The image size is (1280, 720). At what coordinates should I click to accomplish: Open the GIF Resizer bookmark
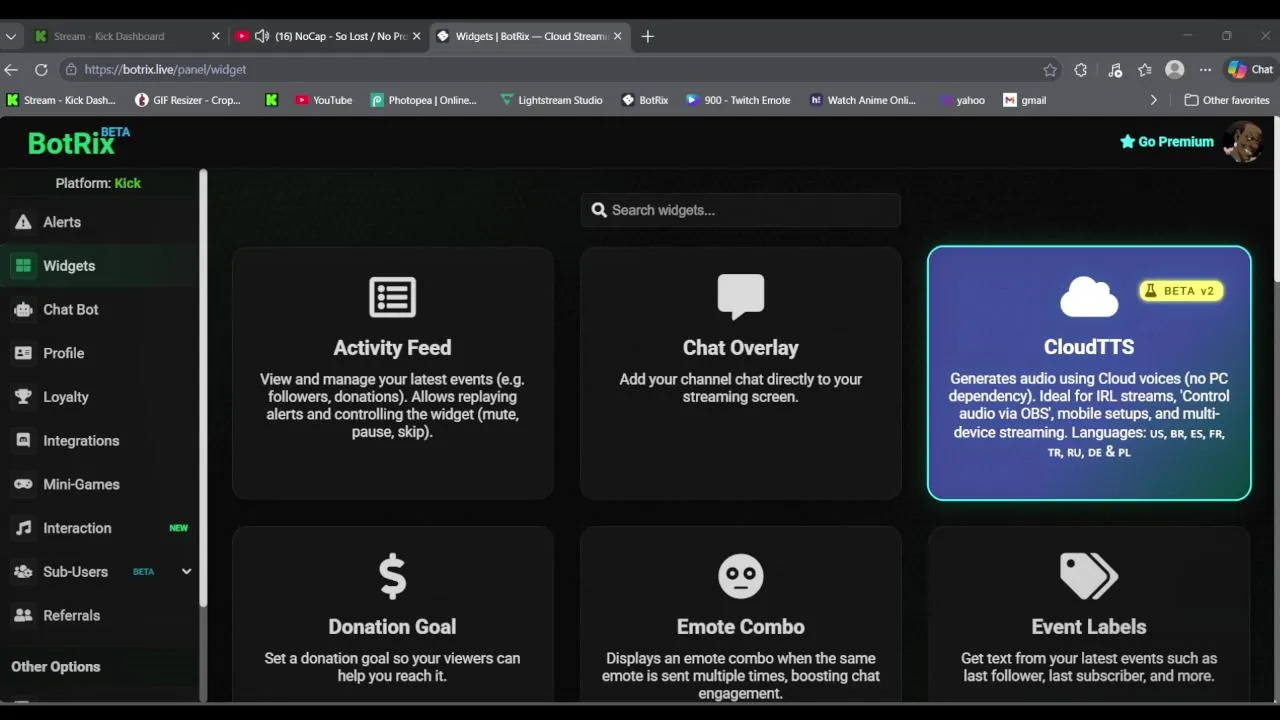tap(188, 100)
